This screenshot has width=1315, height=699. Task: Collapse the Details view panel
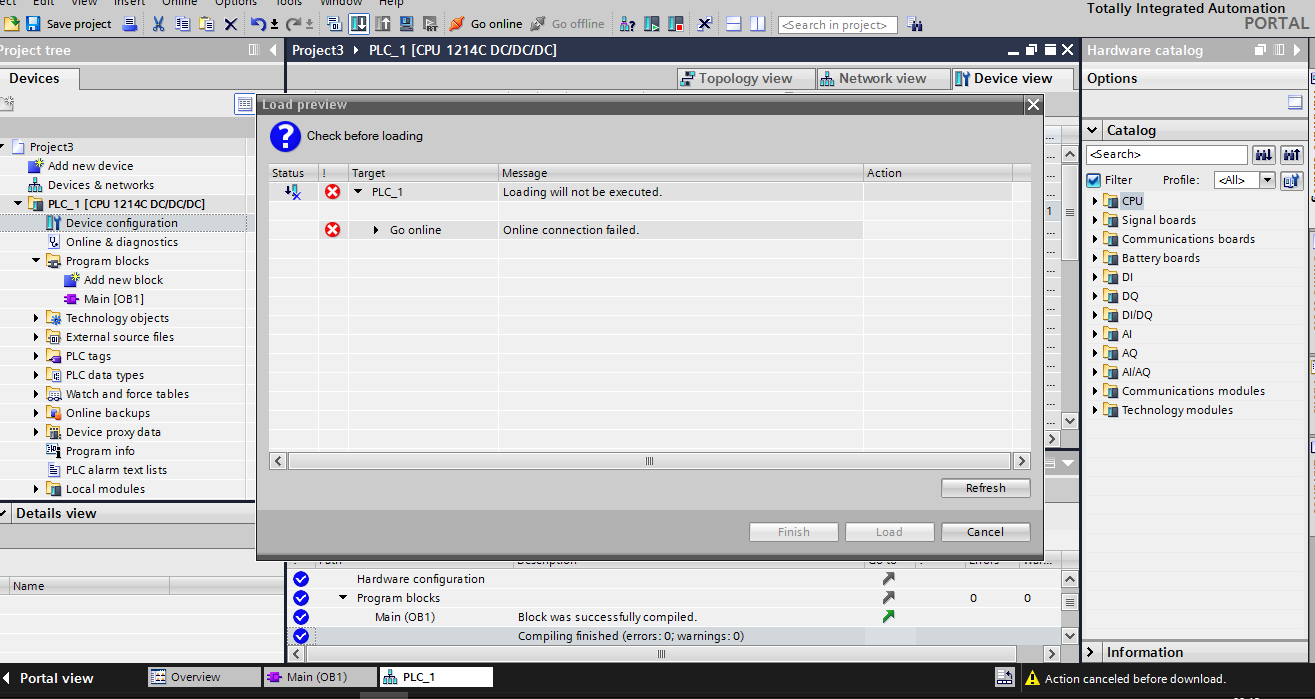point(5,513)
